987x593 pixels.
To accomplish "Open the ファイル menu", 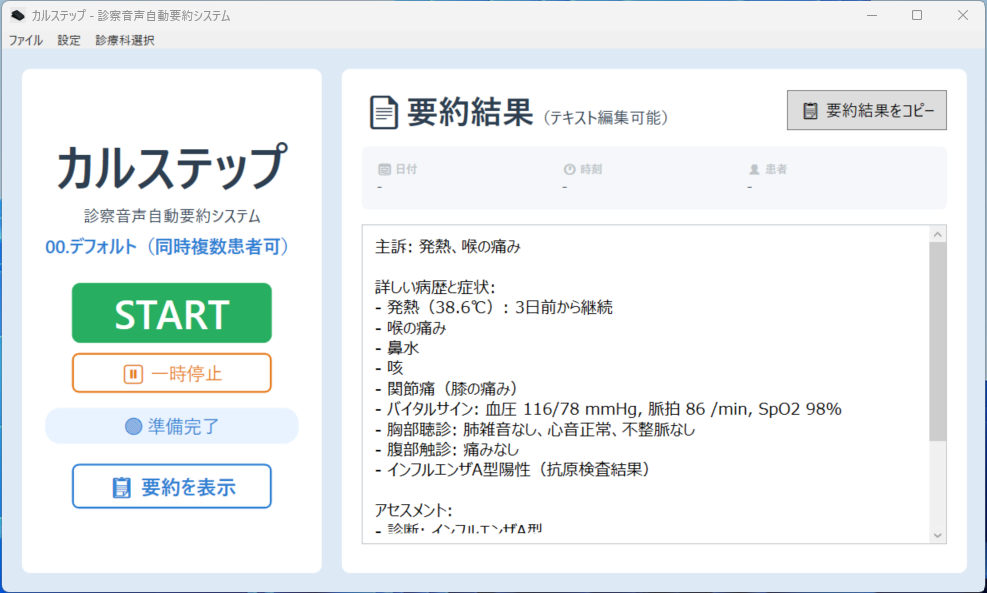I will point(26,41).
